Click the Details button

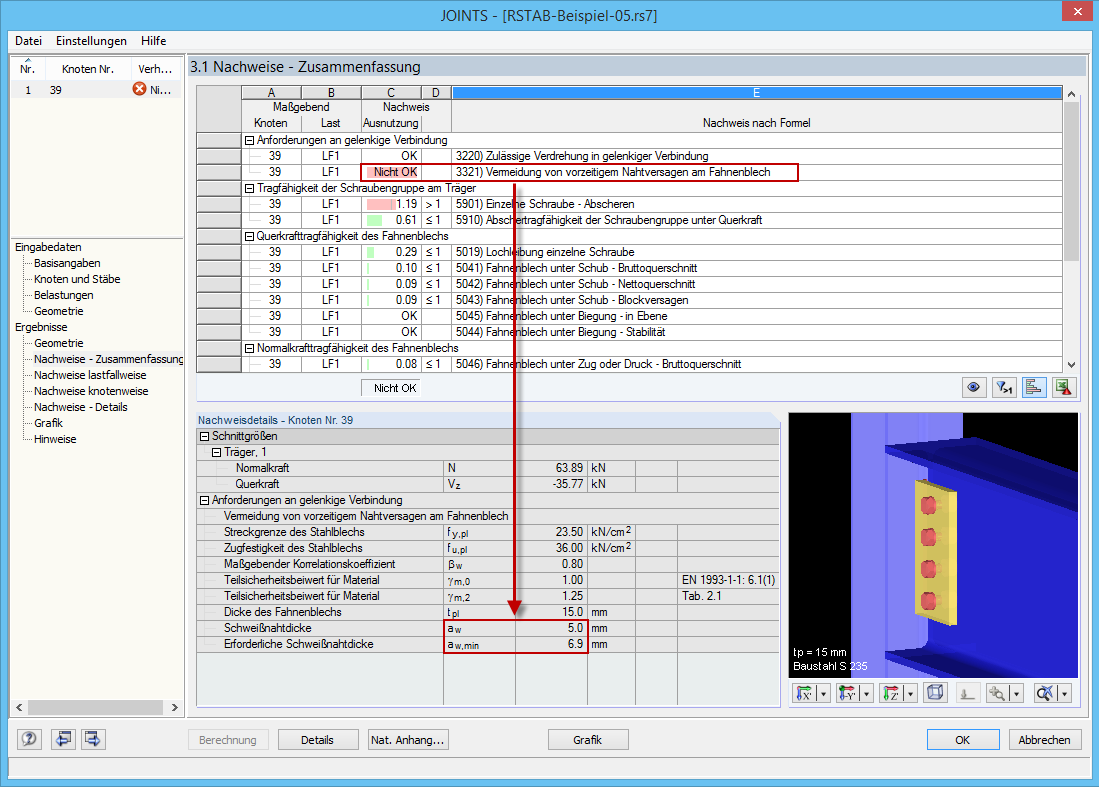318,739
